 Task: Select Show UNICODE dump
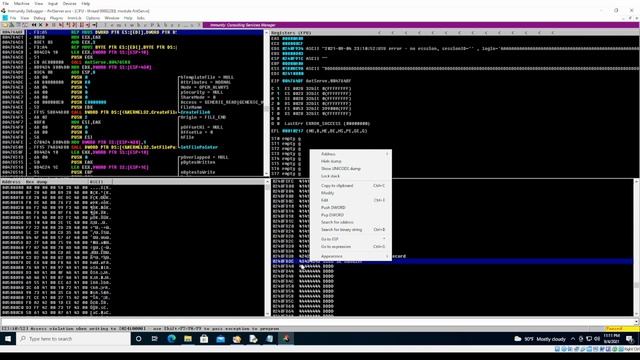351,169
